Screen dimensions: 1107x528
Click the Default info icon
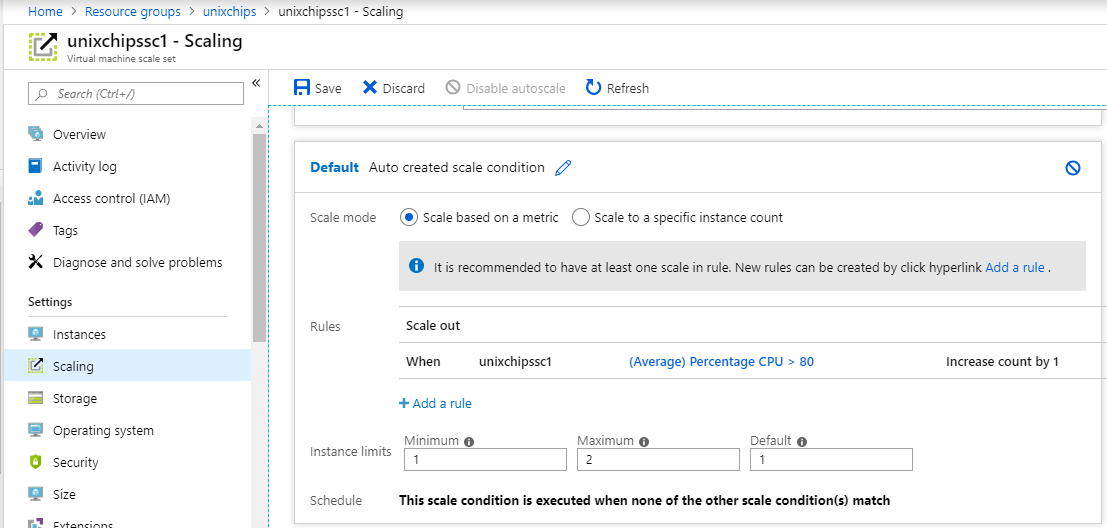(x=802, y=441)
